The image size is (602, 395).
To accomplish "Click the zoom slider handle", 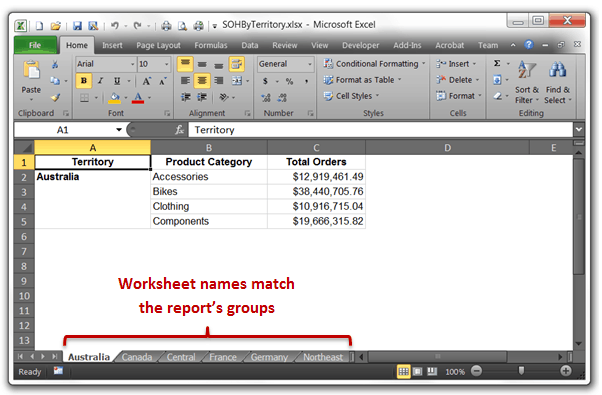I will (521, 370).
